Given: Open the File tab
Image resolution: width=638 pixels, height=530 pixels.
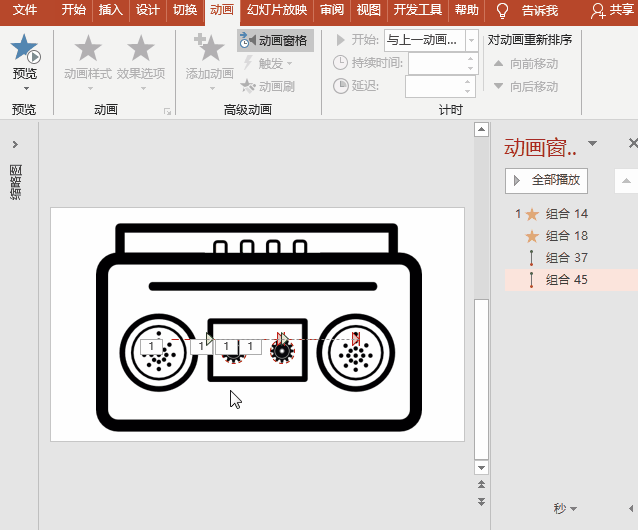Looking at the screenshot, I should pos(25,10).
